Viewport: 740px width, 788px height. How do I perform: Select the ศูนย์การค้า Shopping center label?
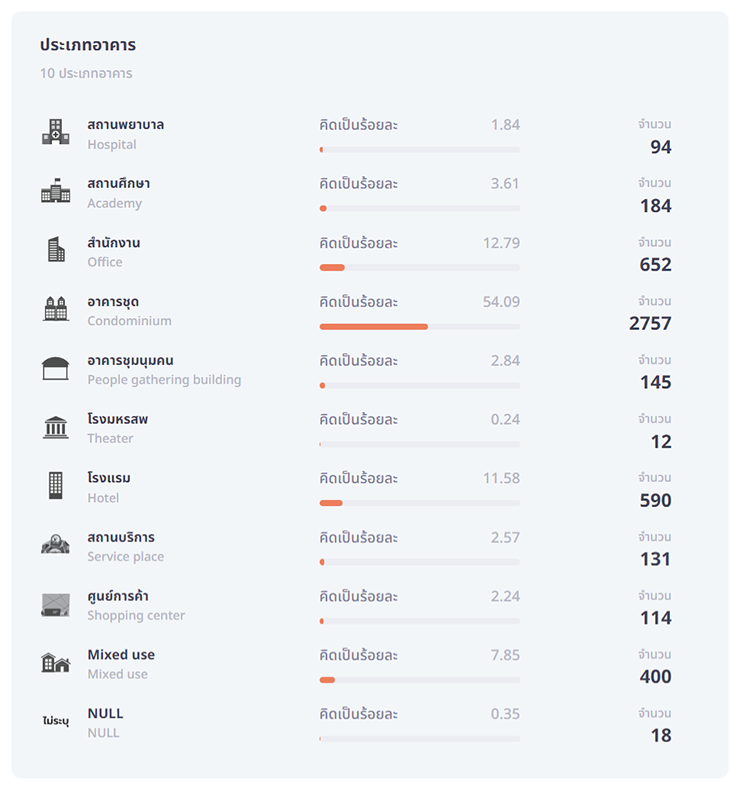136,605
